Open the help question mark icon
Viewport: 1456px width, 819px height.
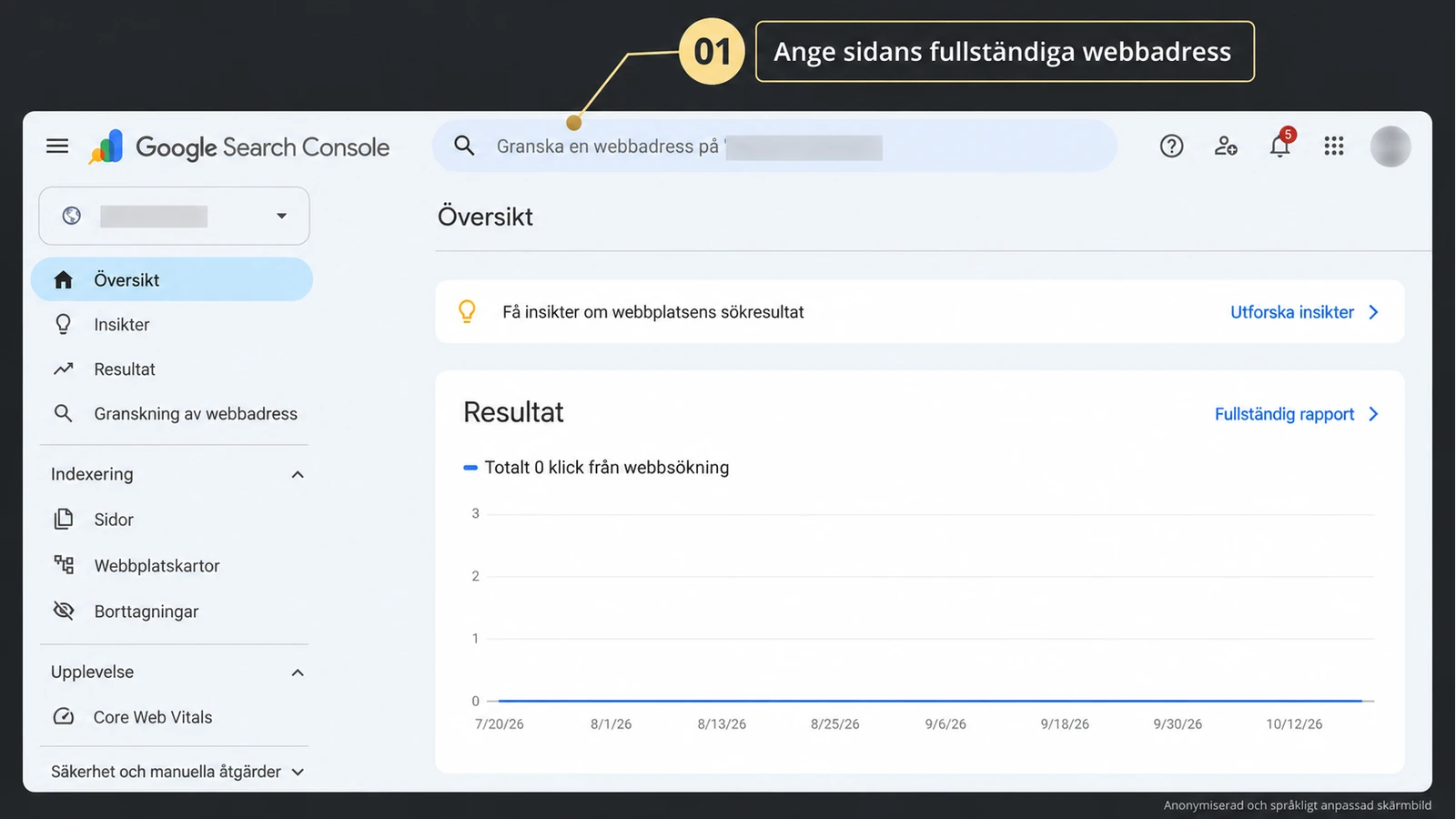coord(1171,146)
